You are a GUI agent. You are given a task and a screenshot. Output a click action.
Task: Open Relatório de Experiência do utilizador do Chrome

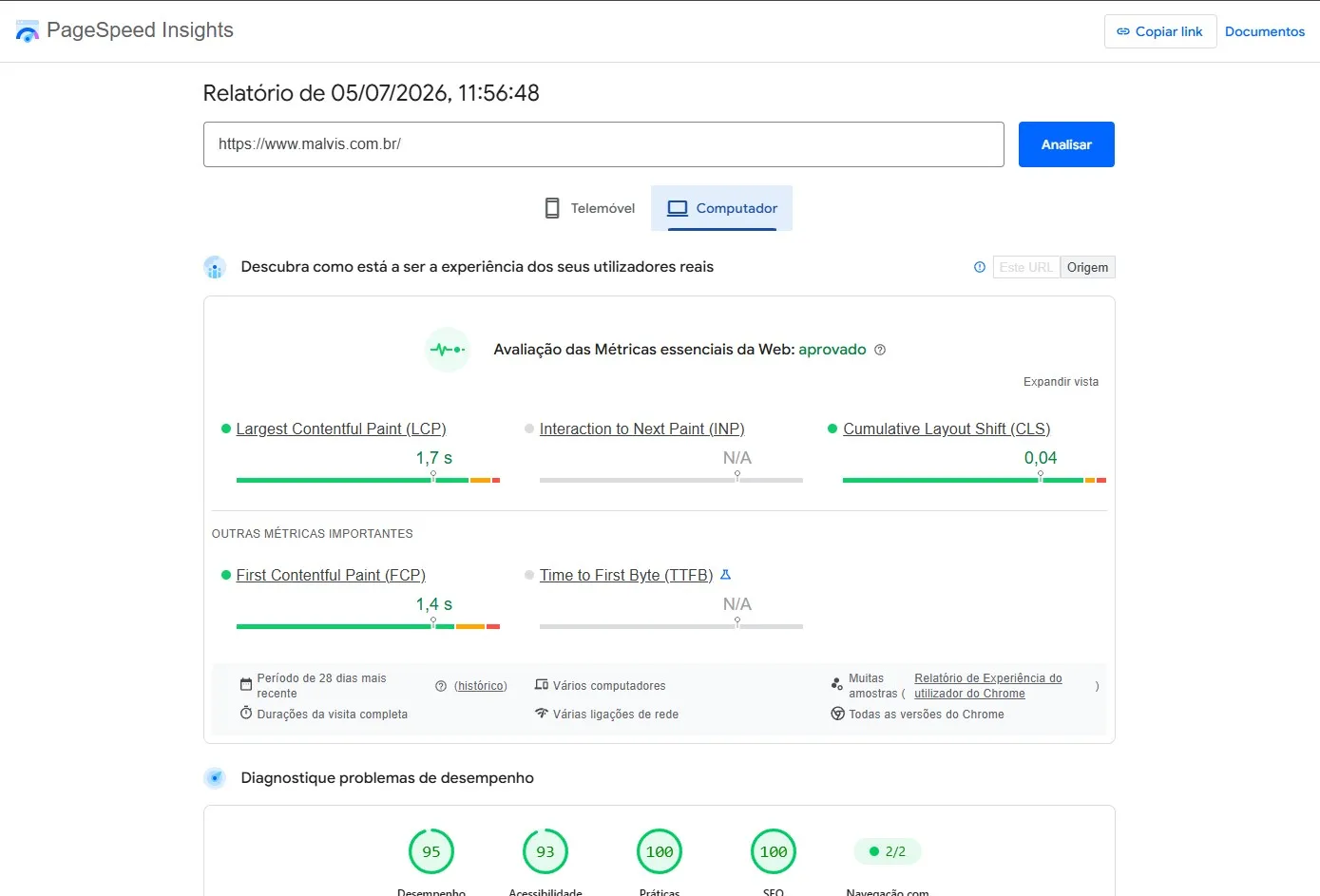point(988,686)
